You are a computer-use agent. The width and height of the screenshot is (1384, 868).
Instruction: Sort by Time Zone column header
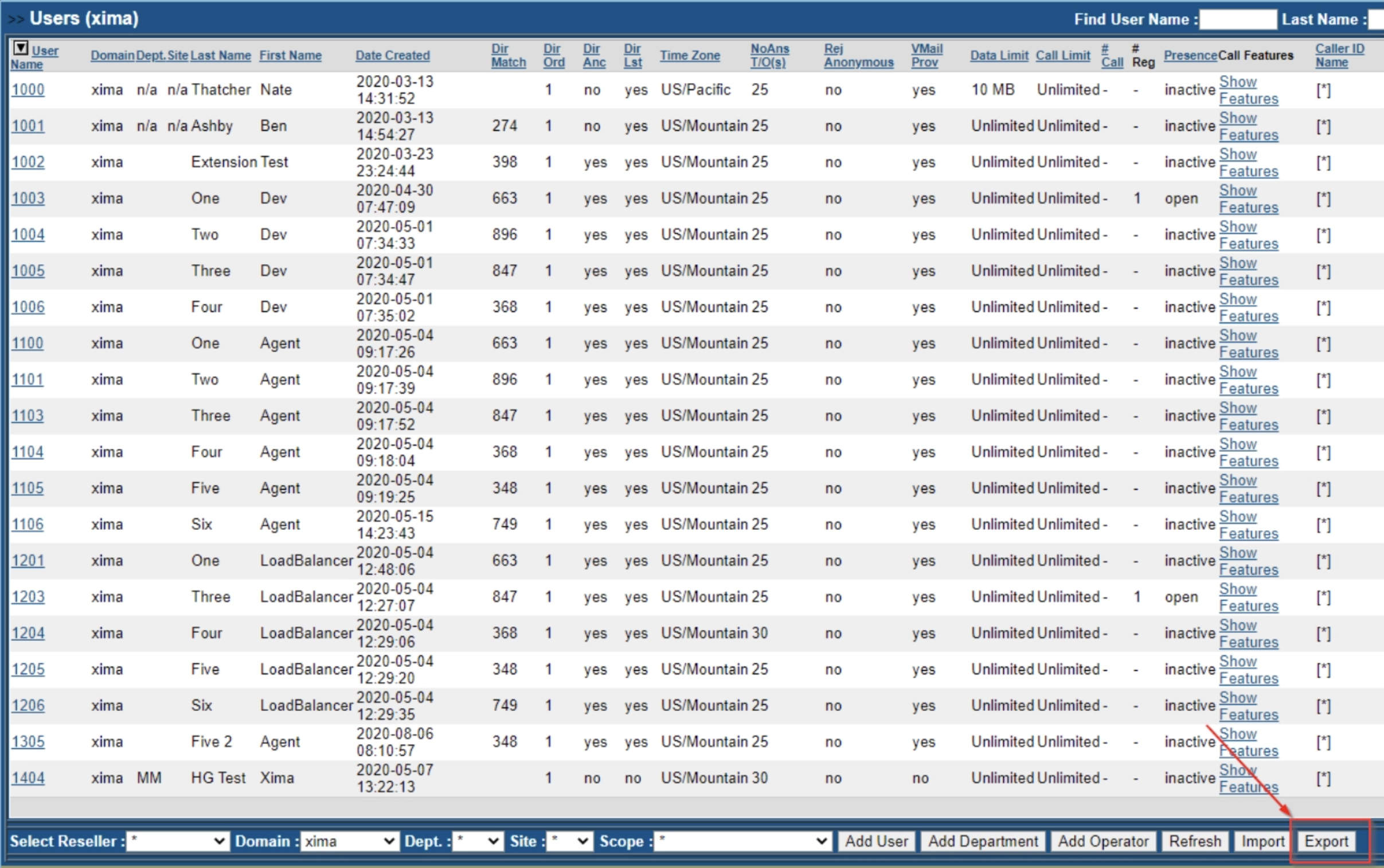[689, 56]
